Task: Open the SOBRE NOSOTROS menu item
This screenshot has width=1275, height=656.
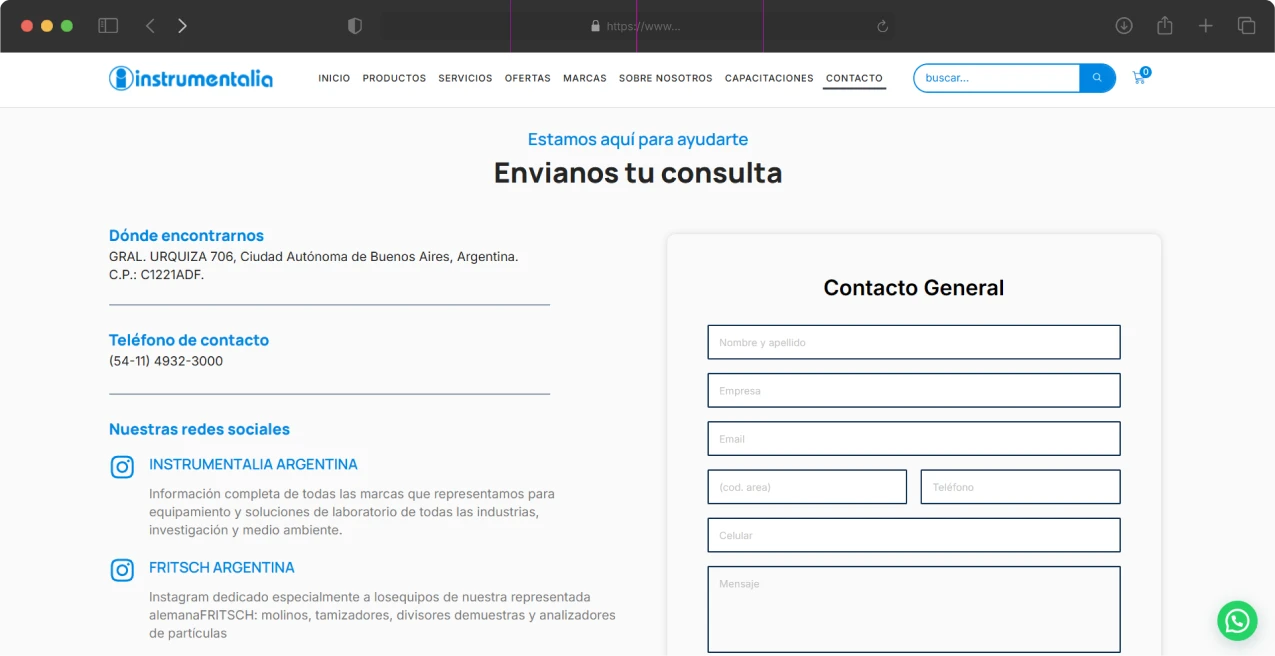Action: click(666, 78)
